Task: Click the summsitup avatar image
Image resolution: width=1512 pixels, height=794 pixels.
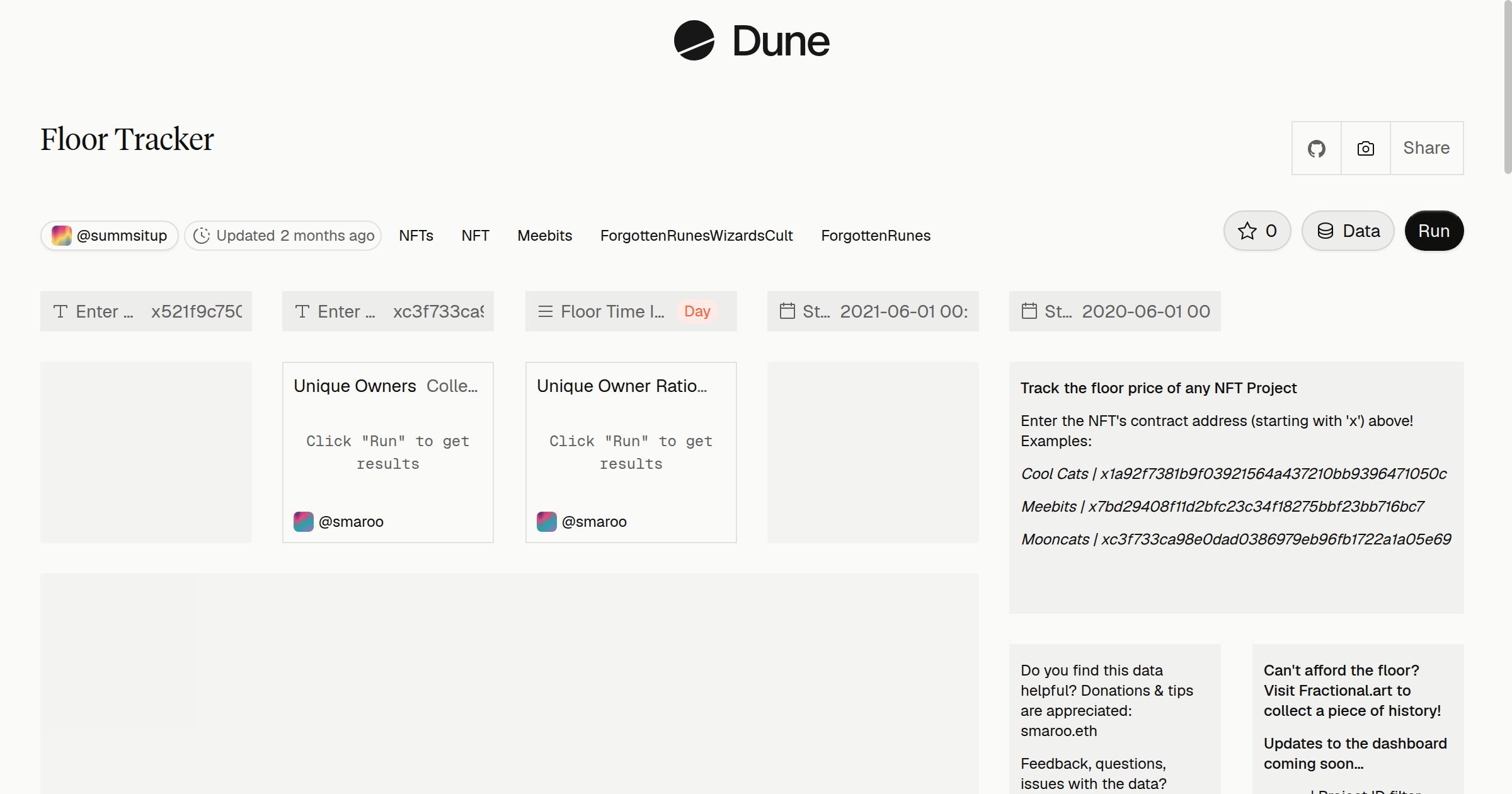Action: [61, 236]
